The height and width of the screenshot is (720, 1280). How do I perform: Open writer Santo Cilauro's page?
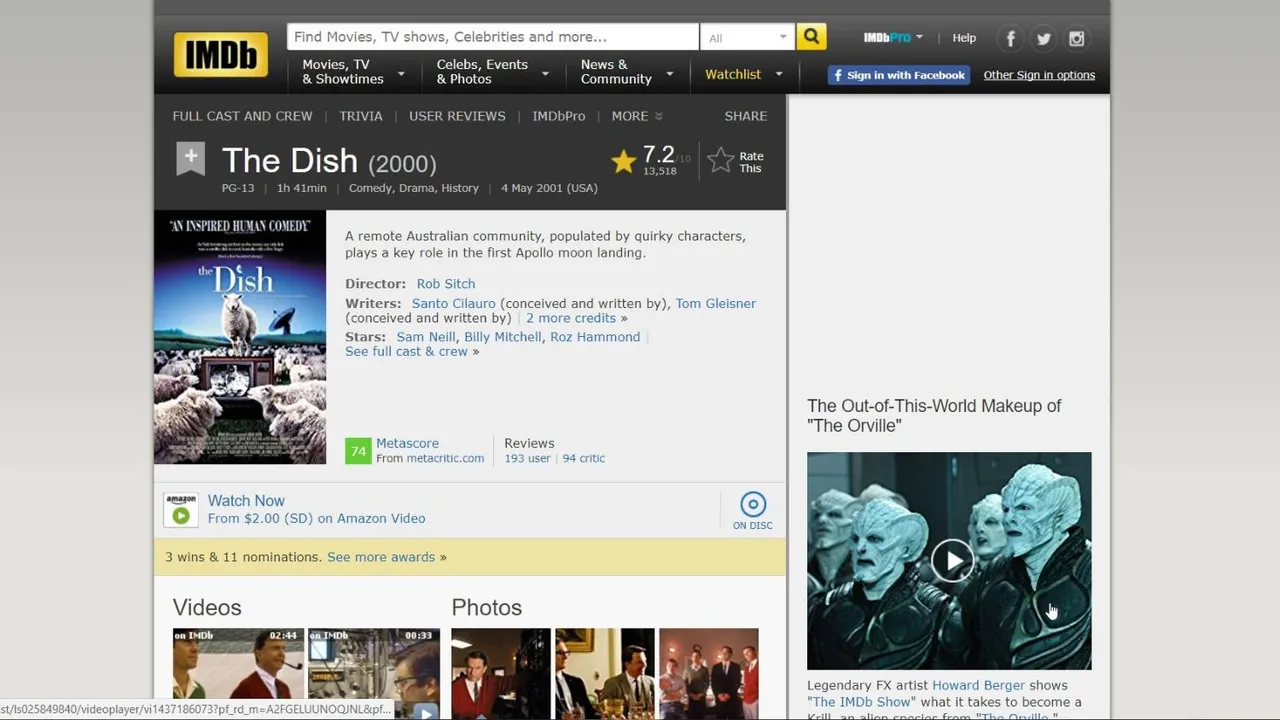454,304
